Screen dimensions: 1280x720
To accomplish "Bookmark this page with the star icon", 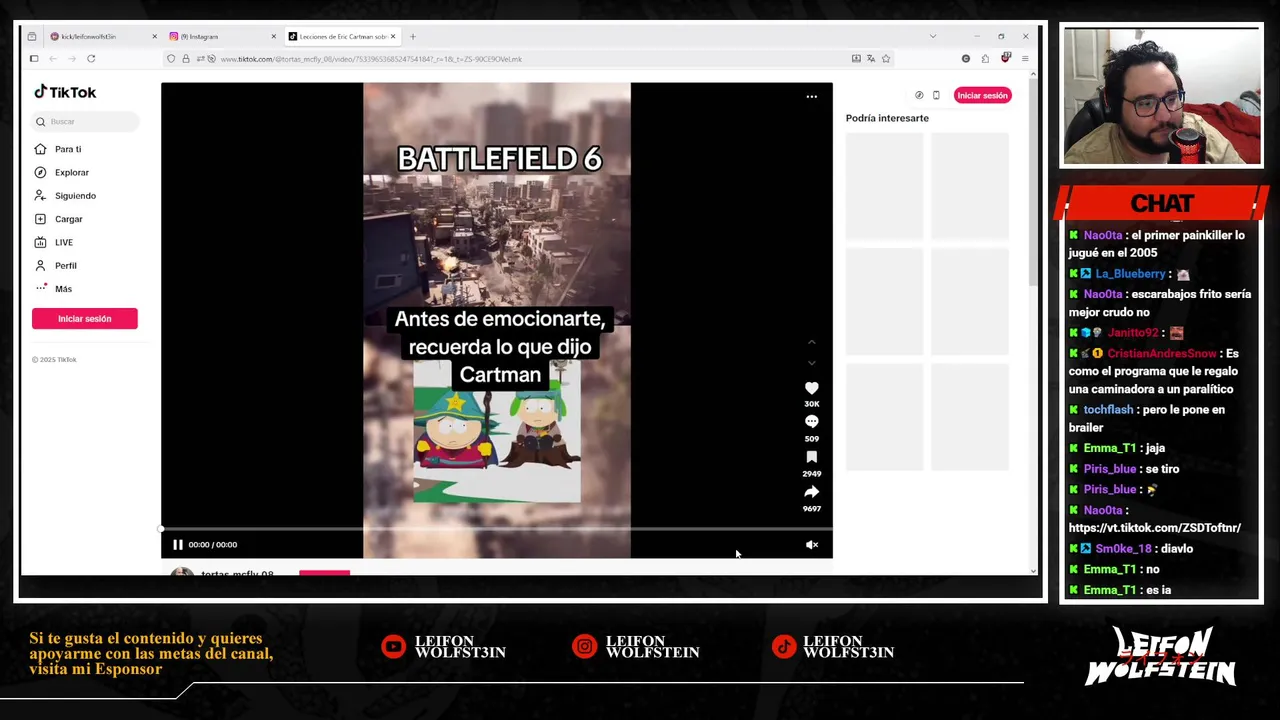I will click(886, 59).
